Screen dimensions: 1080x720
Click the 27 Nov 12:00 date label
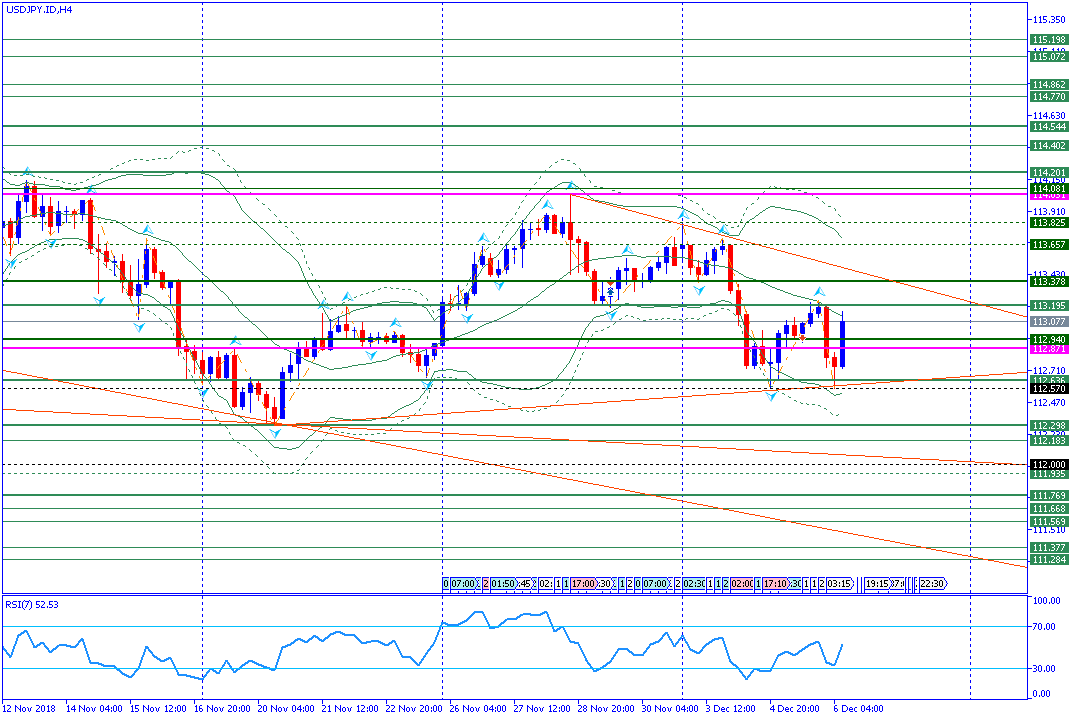pyautogui.click(x=542, y=708)
